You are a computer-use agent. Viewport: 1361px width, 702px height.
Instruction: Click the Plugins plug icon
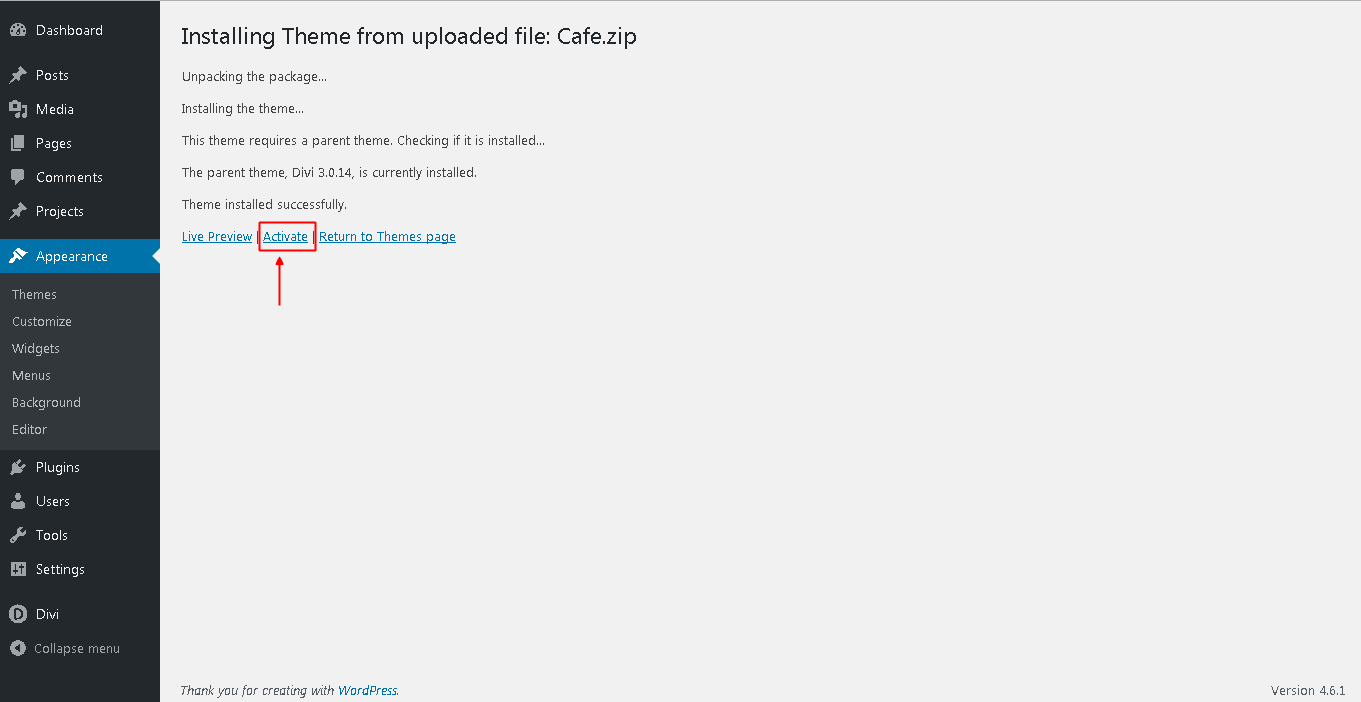pos(18,467)
